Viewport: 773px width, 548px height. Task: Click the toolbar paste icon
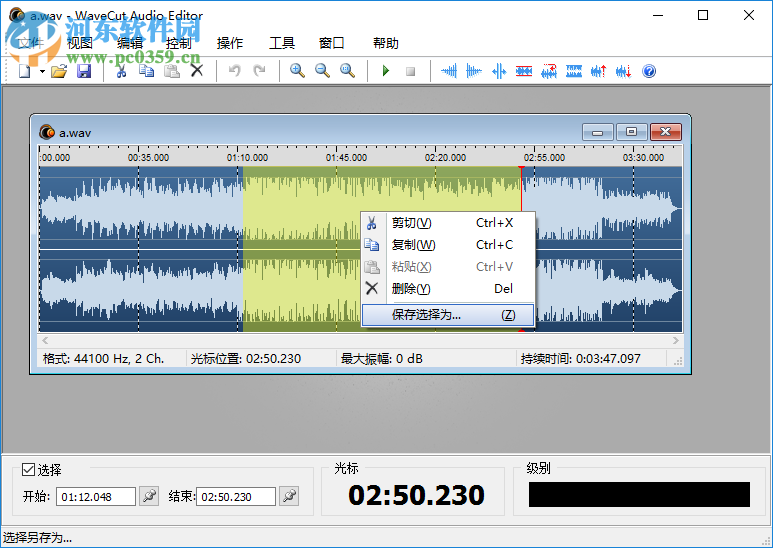point(172,71)
